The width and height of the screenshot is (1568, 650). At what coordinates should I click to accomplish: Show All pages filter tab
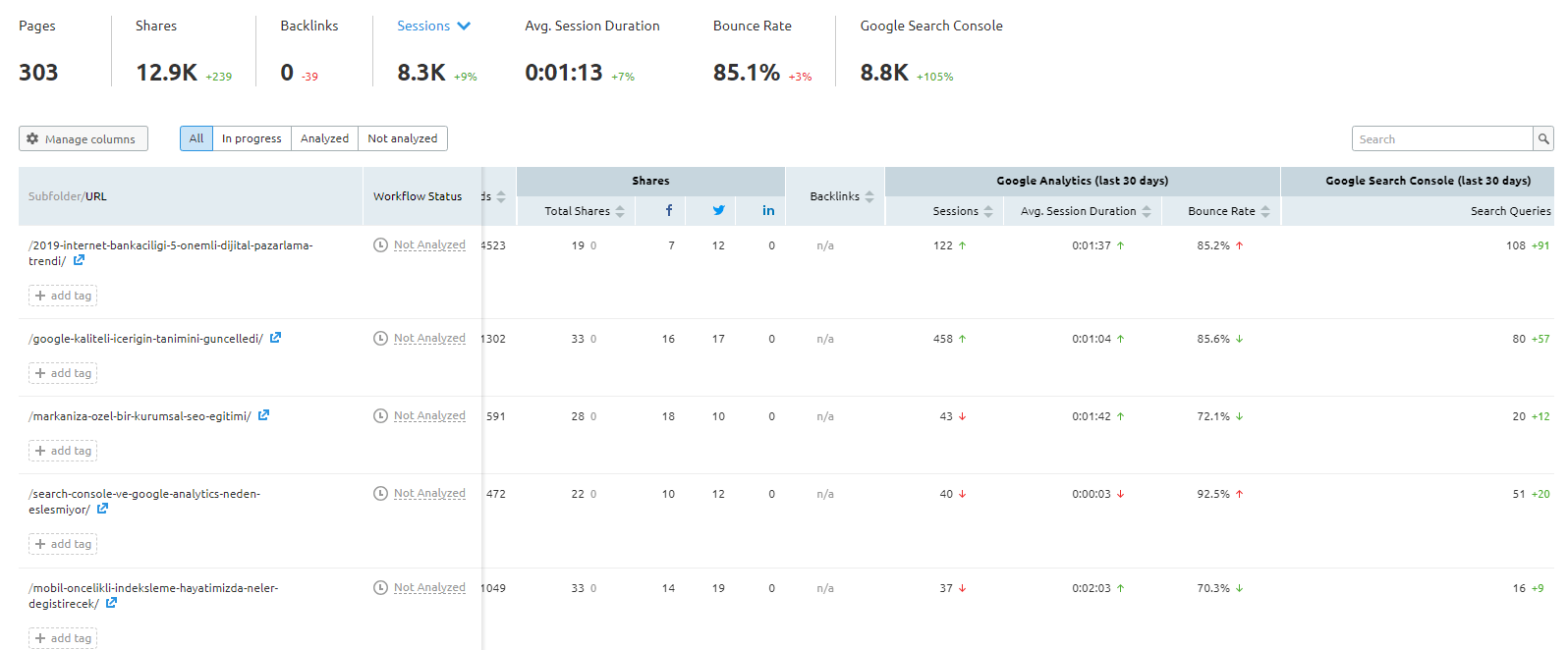(196, 138)
